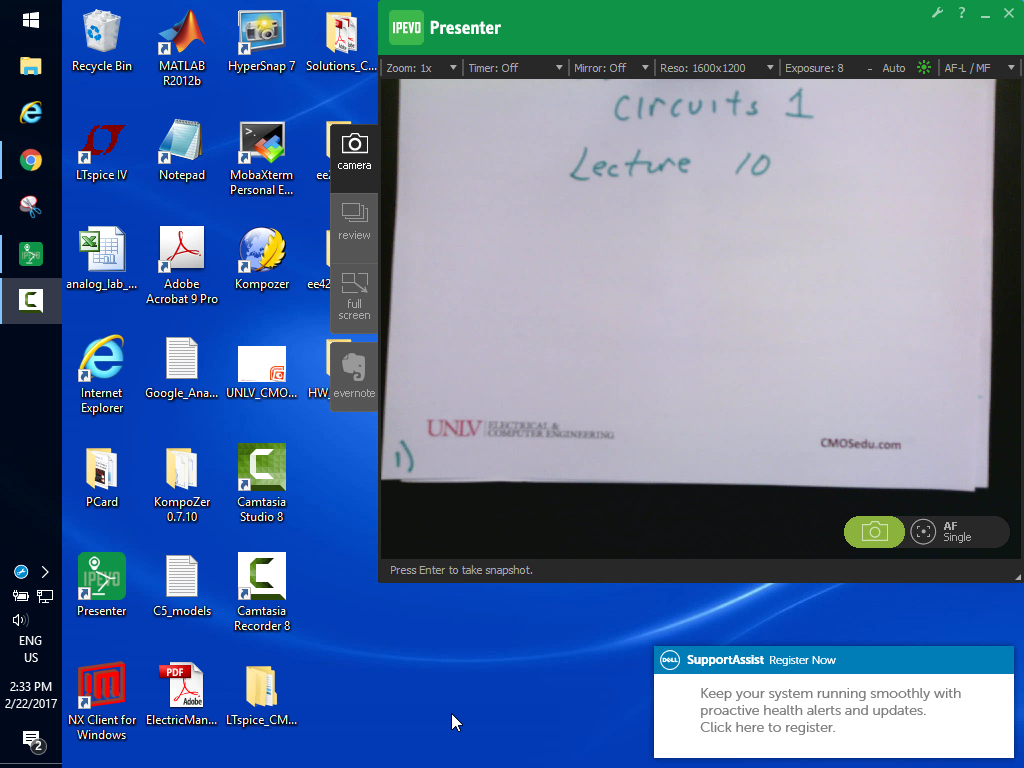Open KompoZer 0.7.10 folder

tap(182, 485)
